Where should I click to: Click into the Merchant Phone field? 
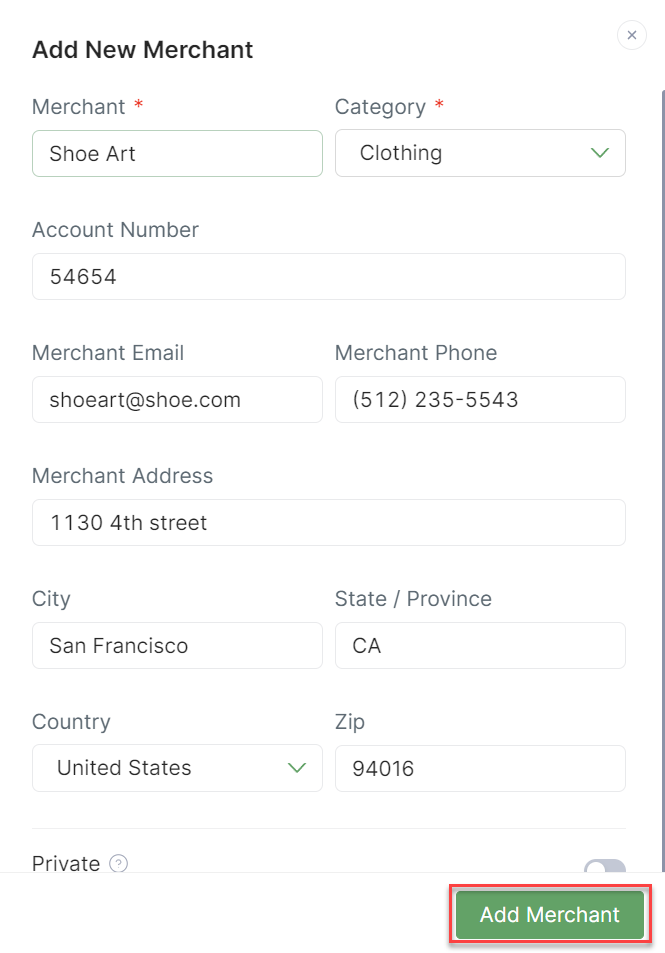point(479,400)
